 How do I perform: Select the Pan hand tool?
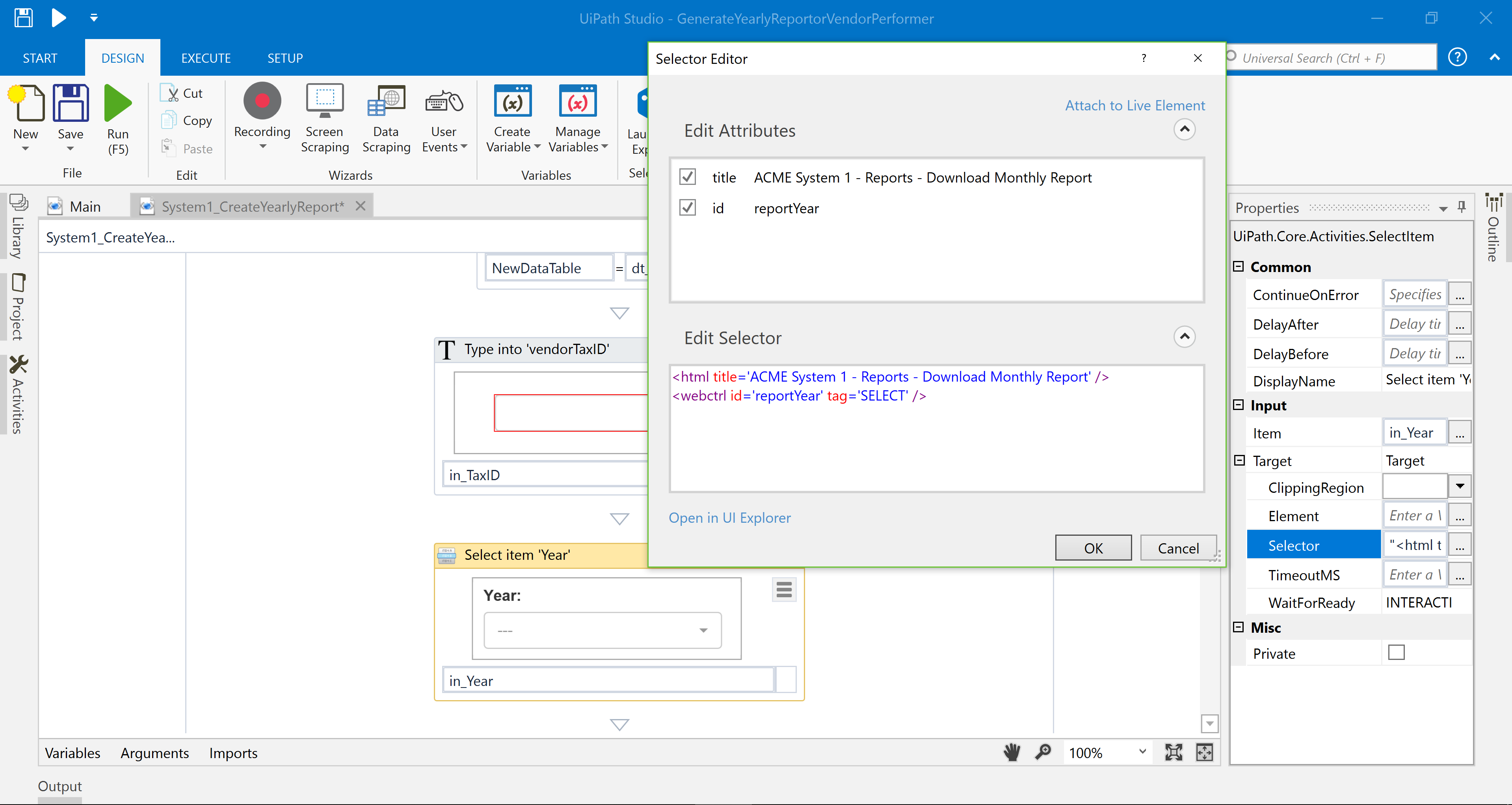point(1012,752)
